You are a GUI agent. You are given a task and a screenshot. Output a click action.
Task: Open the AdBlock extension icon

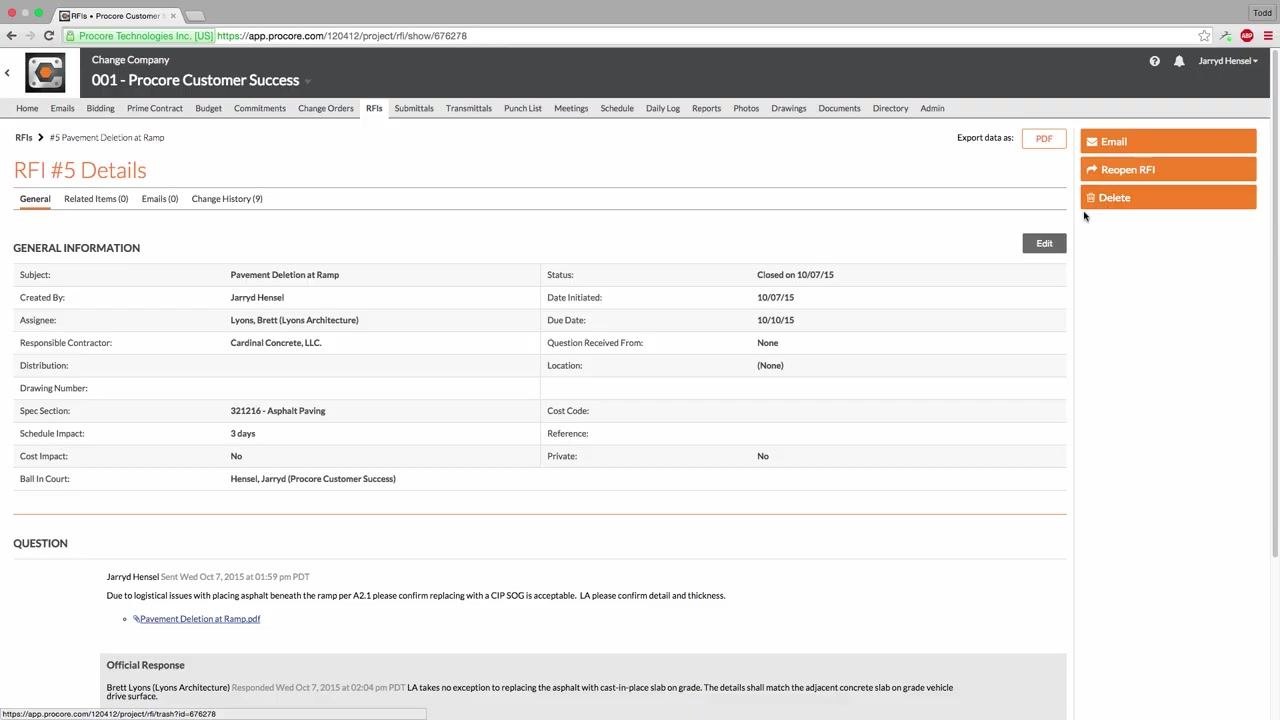(x=1247, y=36)
